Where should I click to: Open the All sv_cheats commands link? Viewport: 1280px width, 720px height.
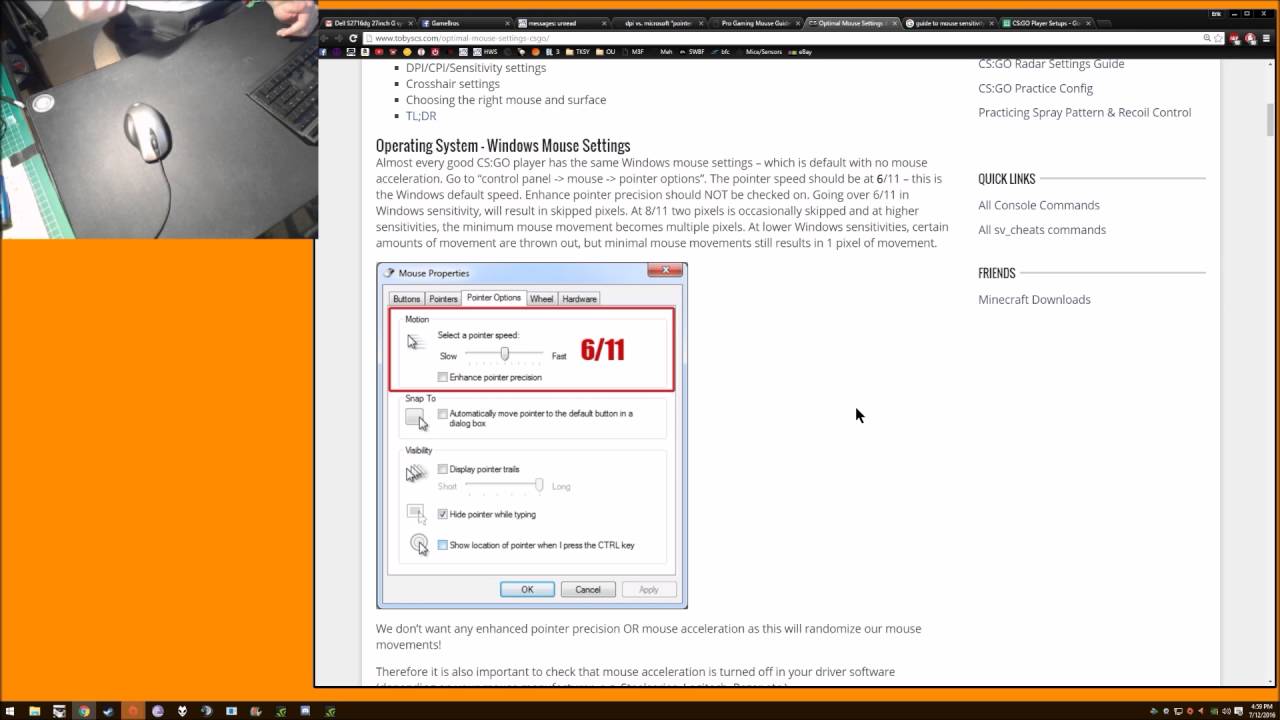pyautogui.click(x=1042, y=230)
